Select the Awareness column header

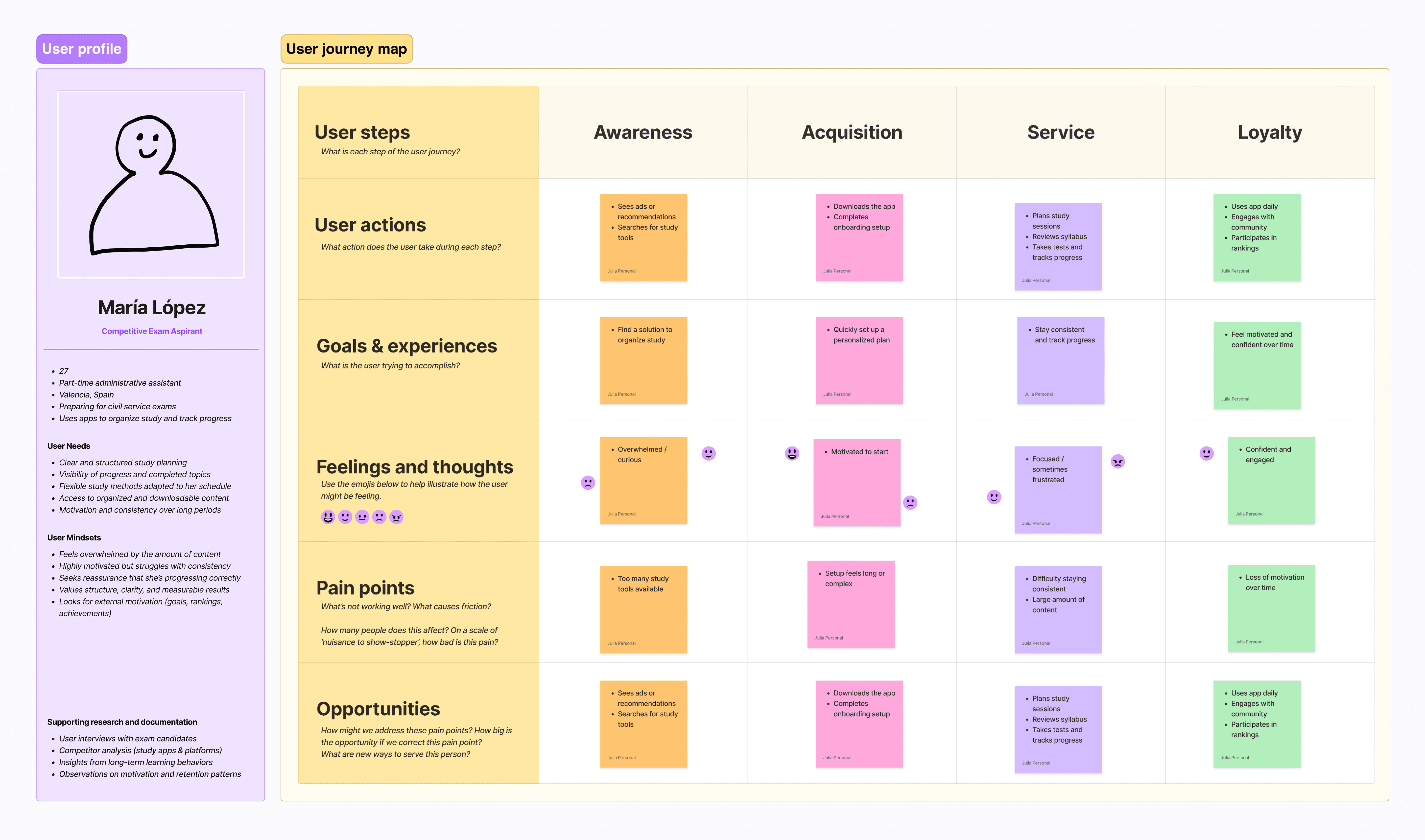point(642,132)
